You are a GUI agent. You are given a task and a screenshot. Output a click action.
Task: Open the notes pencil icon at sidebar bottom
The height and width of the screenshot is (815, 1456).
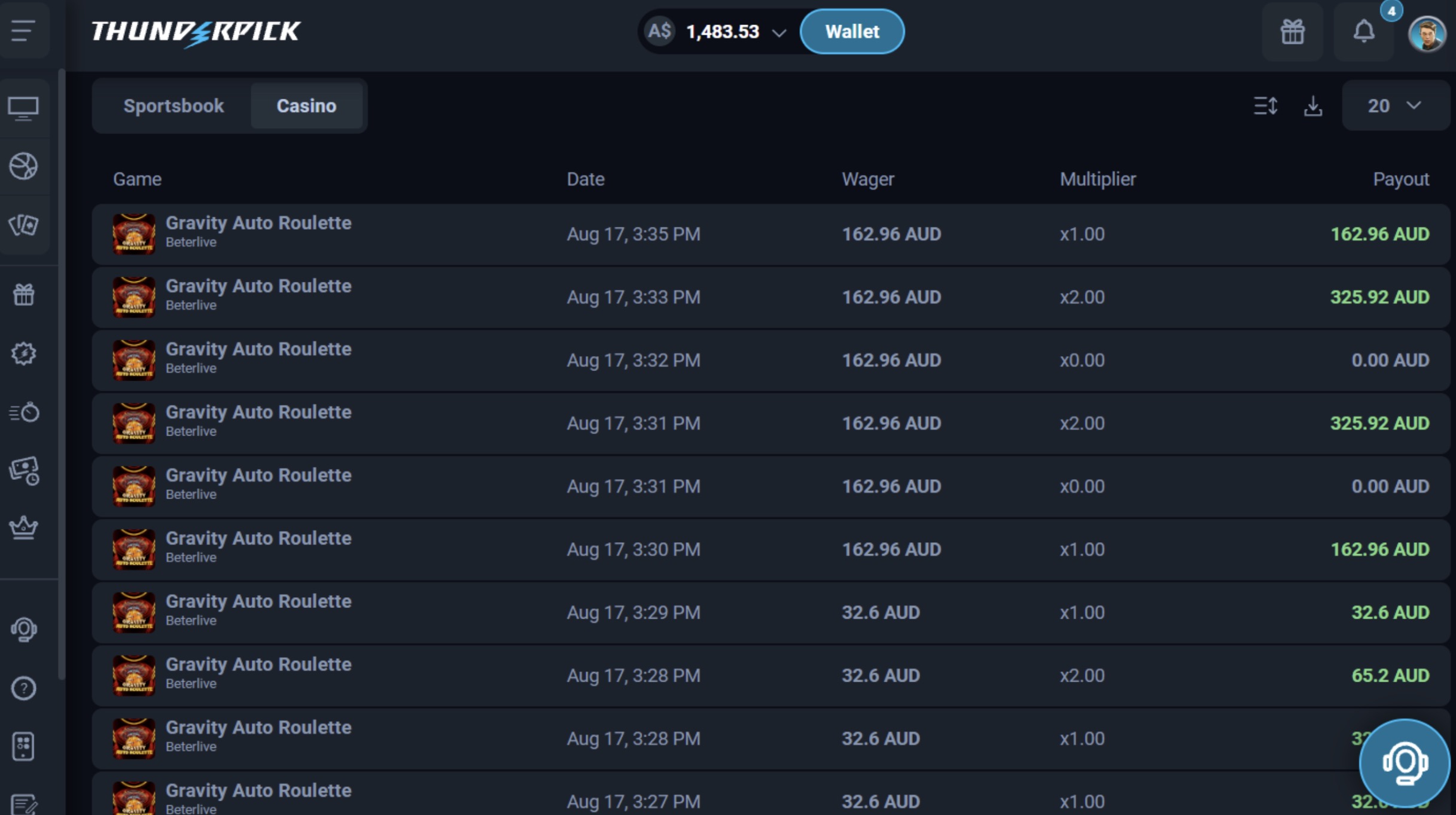tap(23, 804)
